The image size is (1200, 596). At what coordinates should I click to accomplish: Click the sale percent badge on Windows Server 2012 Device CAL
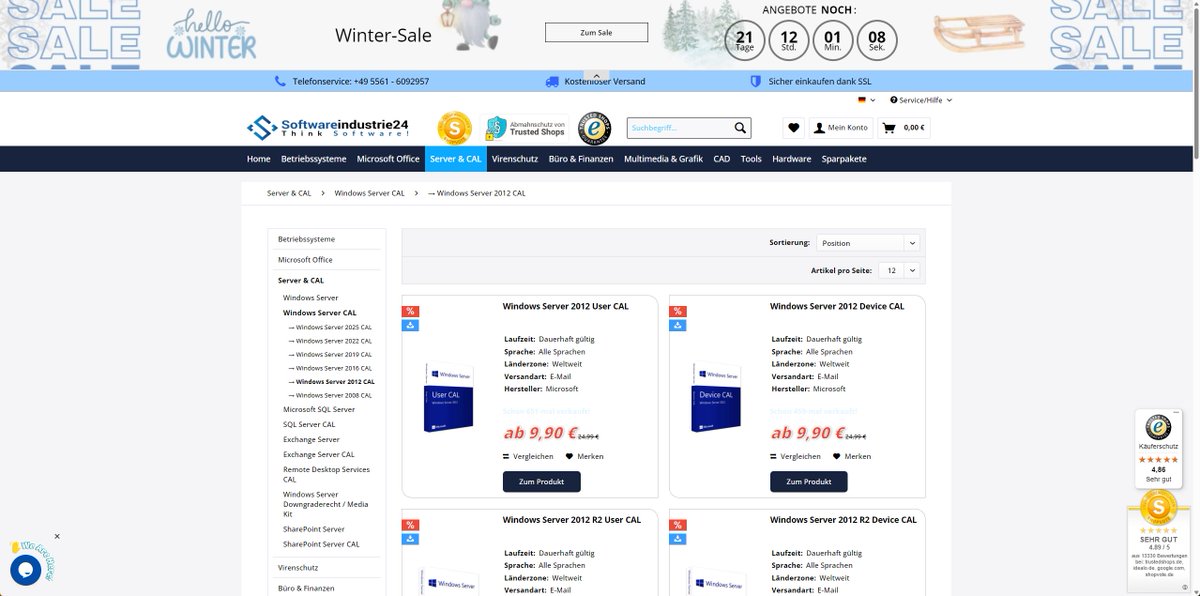tap(678, 311)
